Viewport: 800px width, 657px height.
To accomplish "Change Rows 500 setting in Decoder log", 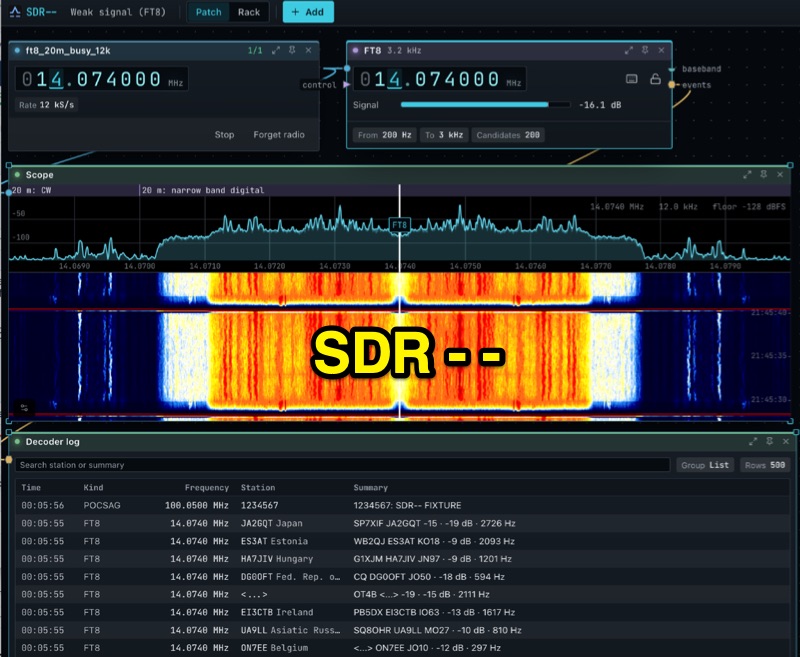I will pos(764,465).
